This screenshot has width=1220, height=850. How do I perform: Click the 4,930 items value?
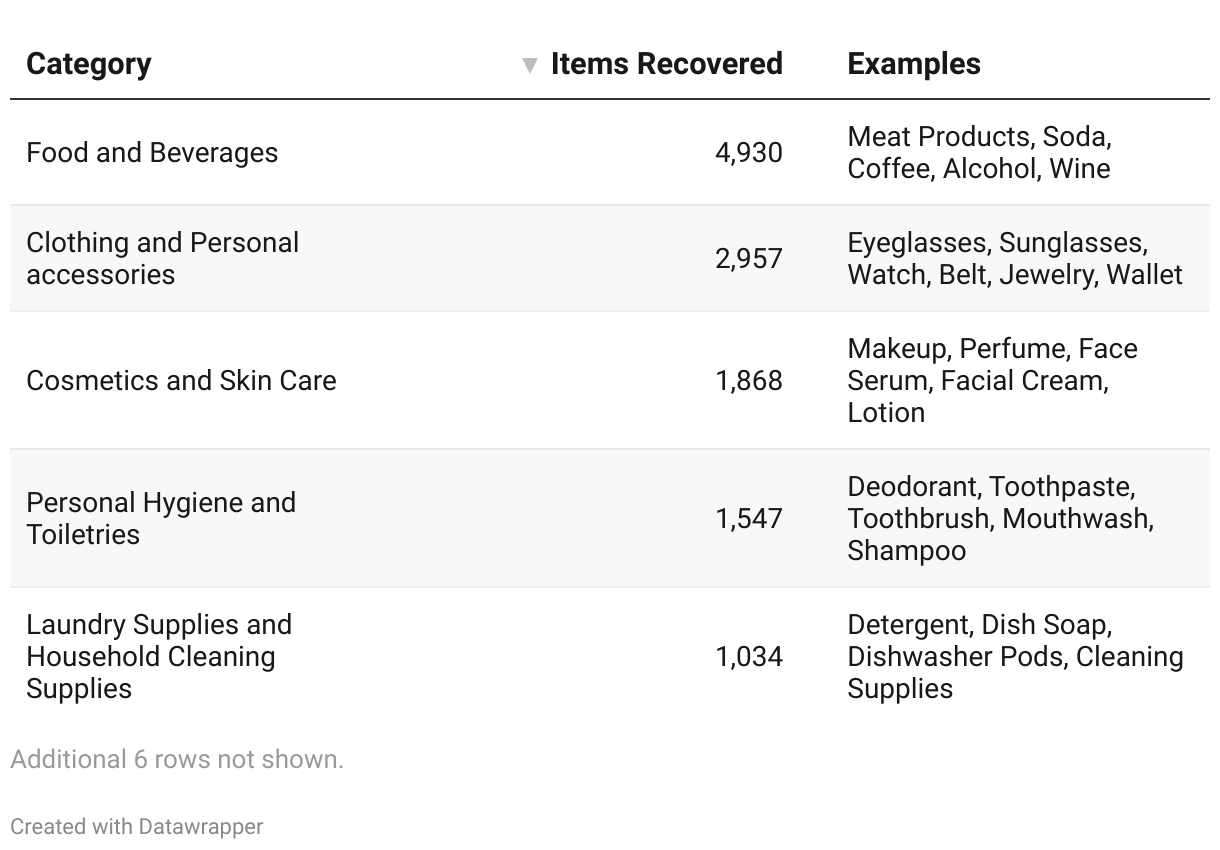point(748,153)
